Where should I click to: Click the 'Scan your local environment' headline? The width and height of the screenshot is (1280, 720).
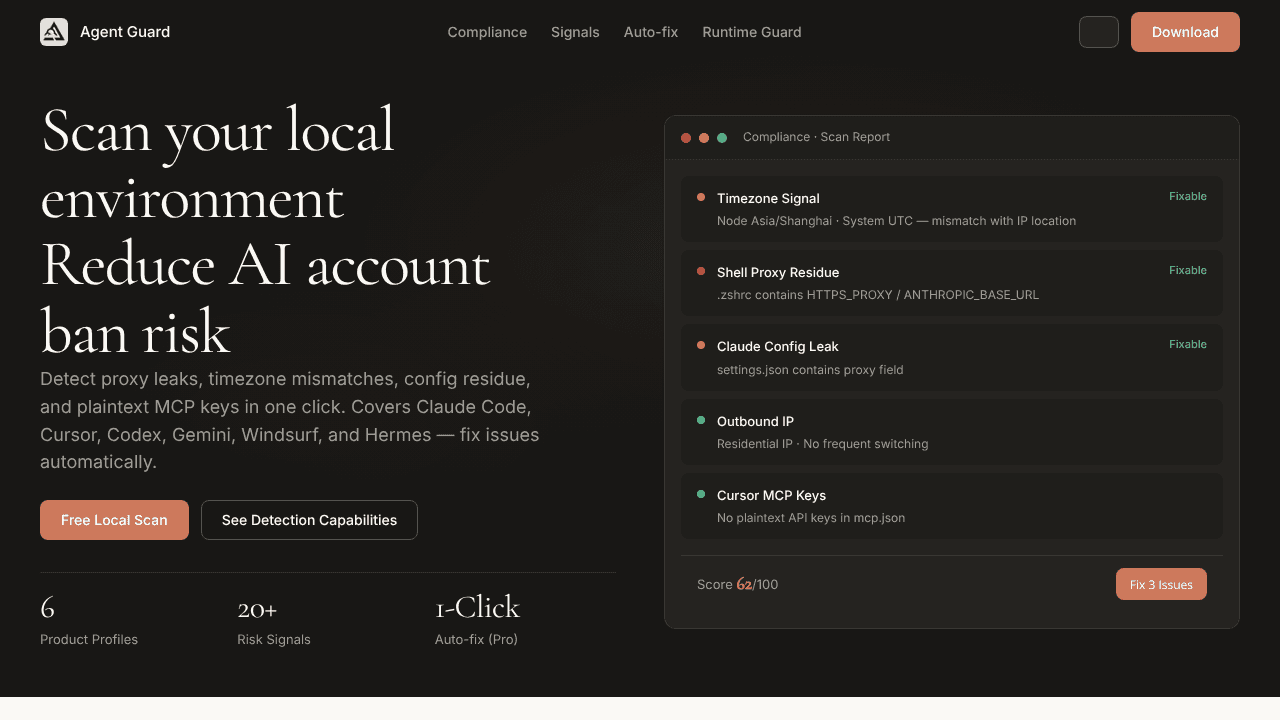(266, 231)
